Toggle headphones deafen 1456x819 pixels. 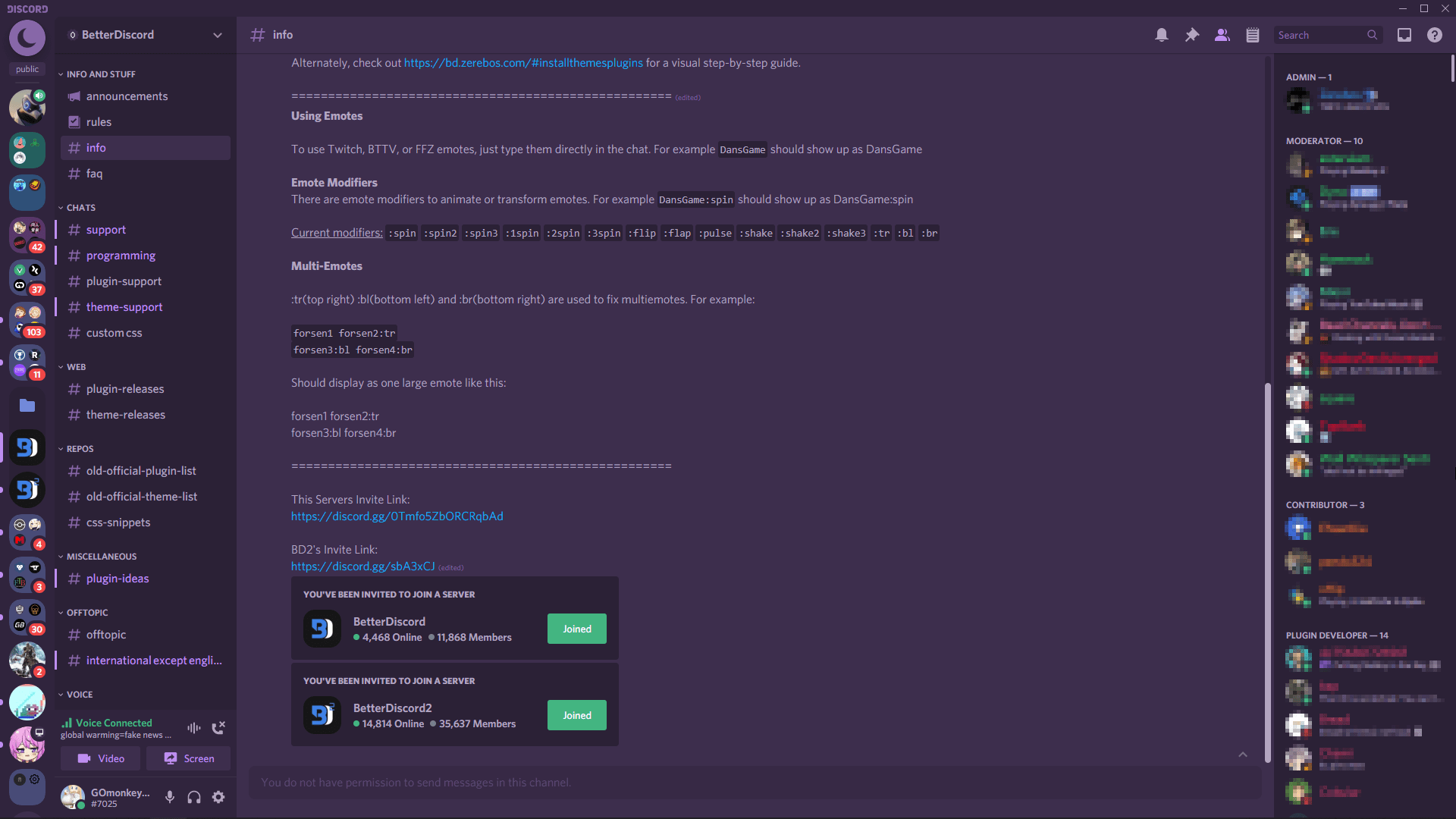[x=194, y=797]
